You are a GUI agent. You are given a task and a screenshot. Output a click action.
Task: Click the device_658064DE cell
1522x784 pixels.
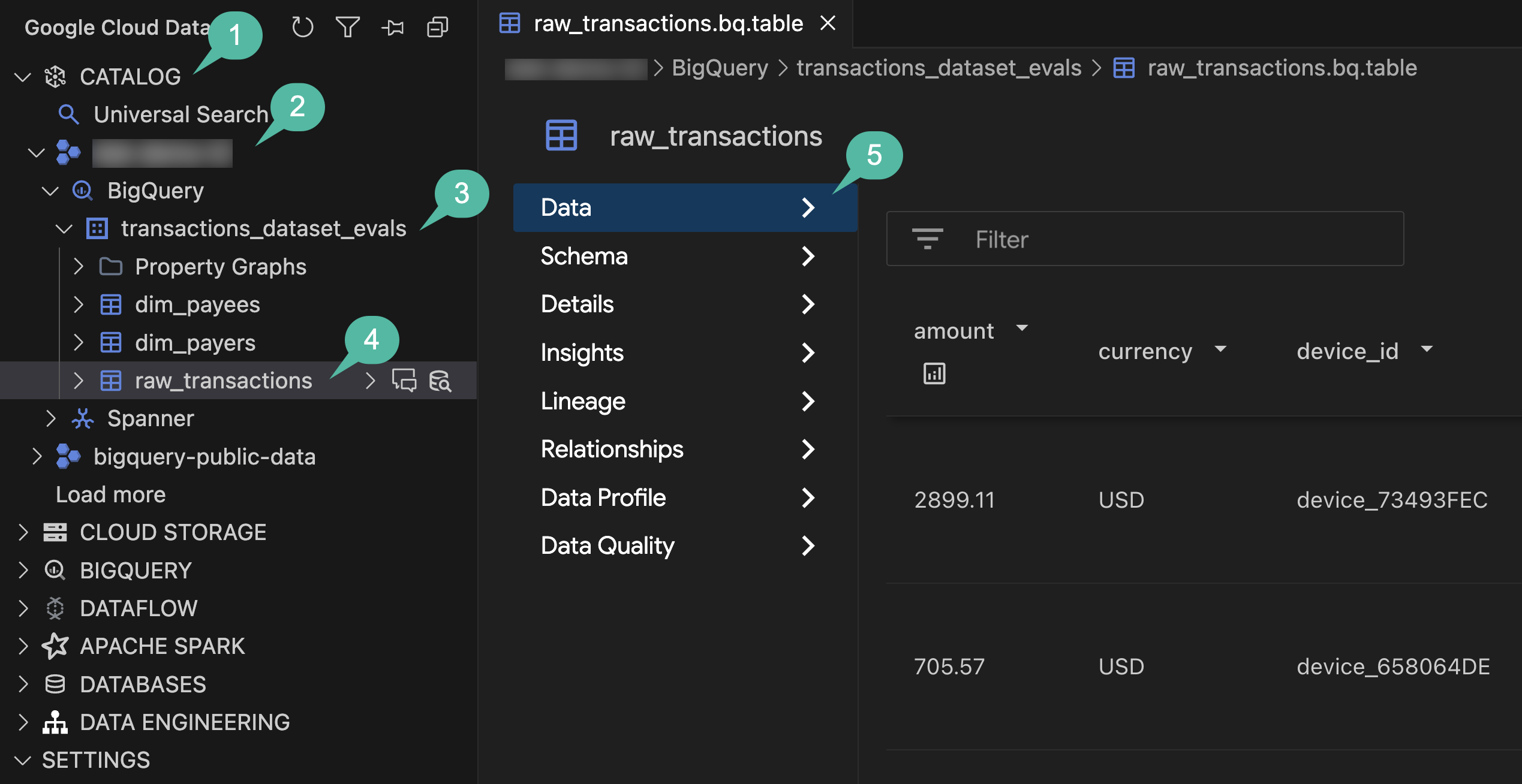[x=1393, y=667]
